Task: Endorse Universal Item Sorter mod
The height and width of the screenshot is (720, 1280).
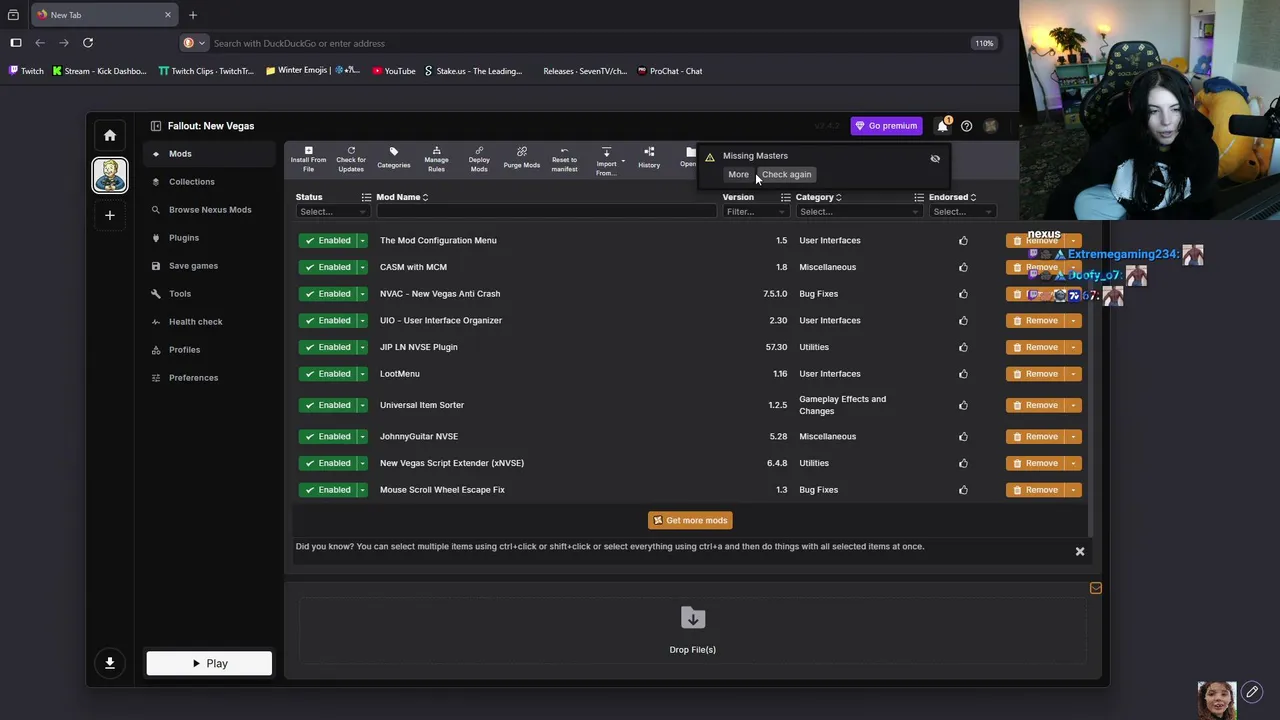Action: pos(963,405)
